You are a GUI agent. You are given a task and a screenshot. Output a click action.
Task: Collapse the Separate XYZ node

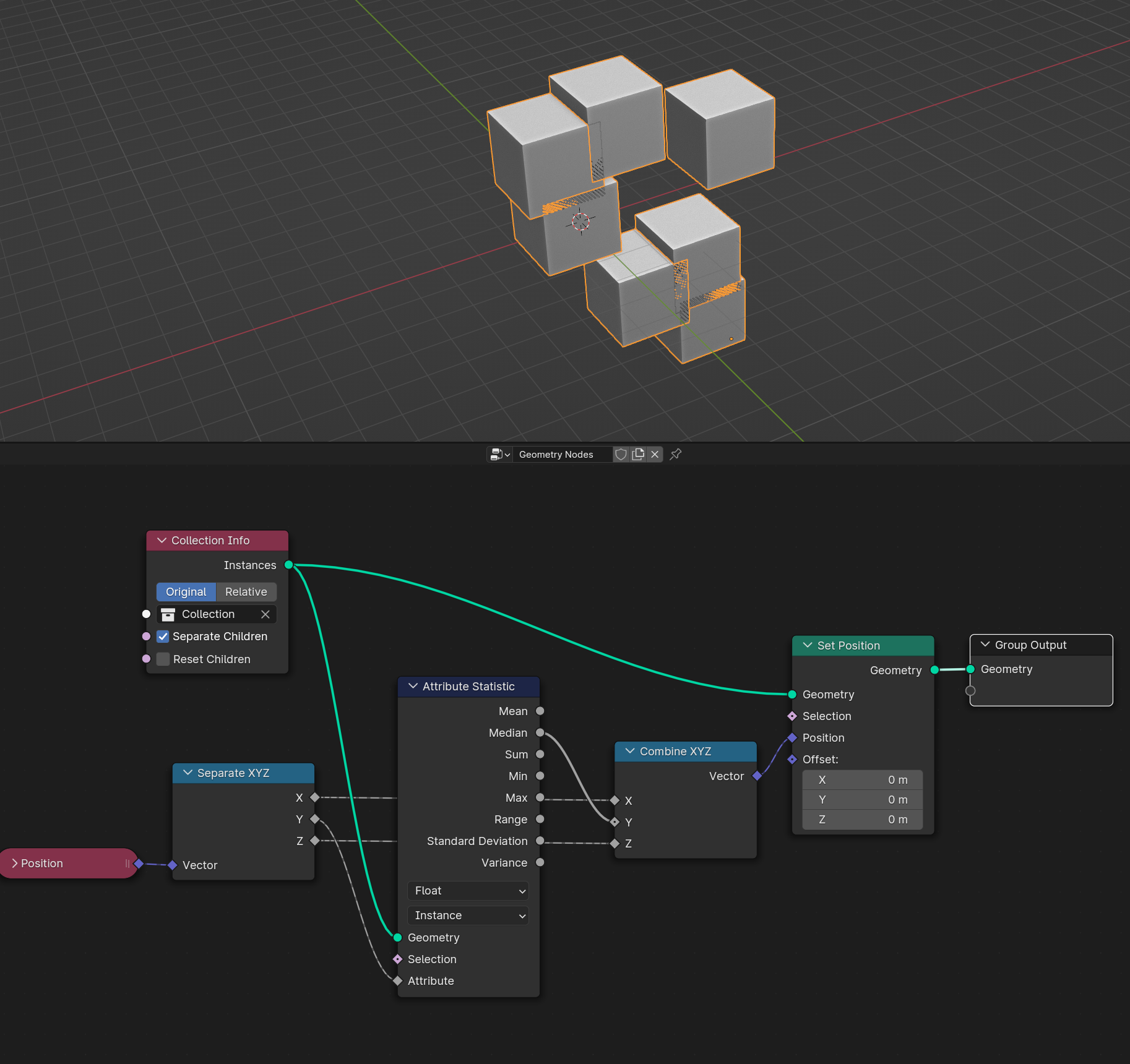pos(188,773)
